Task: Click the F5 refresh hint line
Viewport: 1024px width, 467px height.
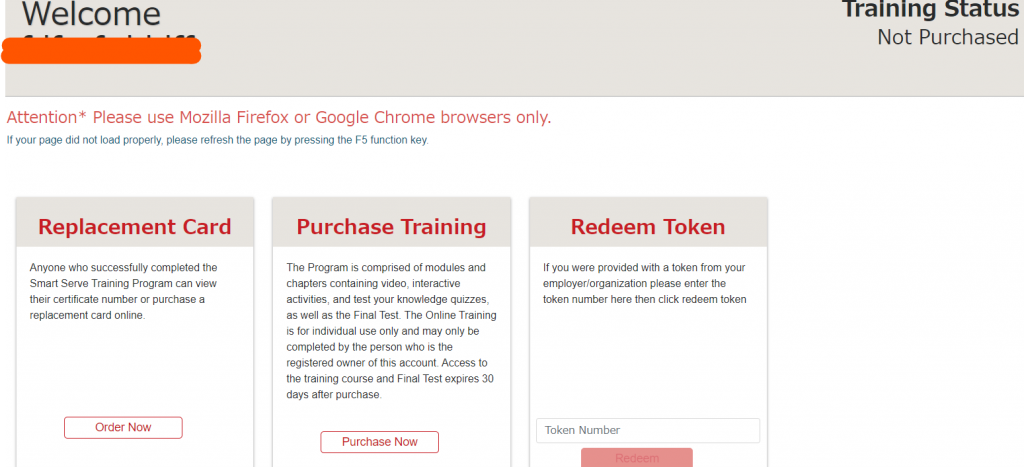Action: point(217,140)
